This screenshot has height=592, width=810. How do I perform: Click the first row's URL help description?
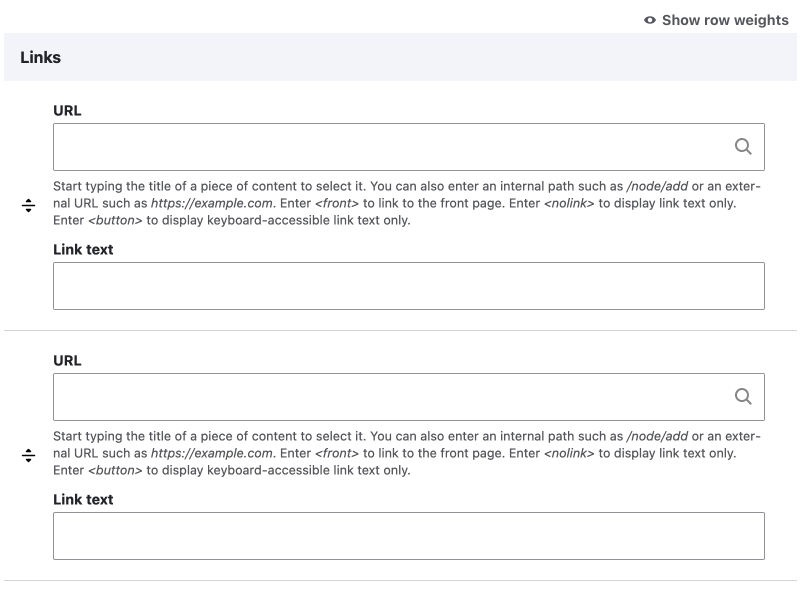coord(407,203)
